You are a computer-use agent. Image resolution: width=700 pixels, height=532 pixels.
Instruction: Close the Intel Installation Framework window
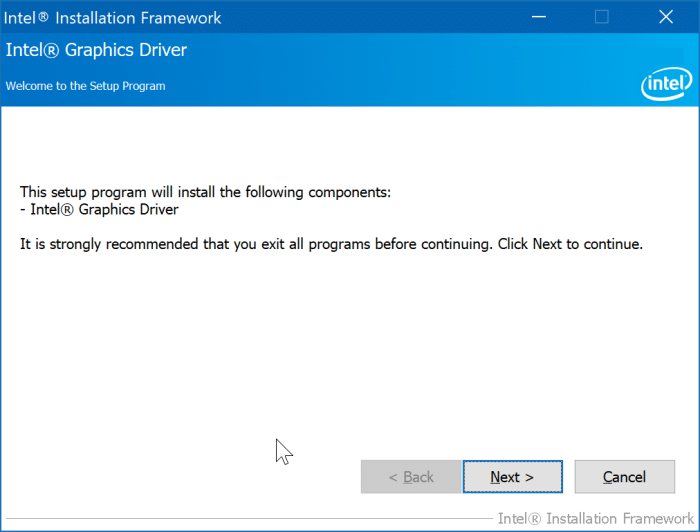(x=666, y=17)
